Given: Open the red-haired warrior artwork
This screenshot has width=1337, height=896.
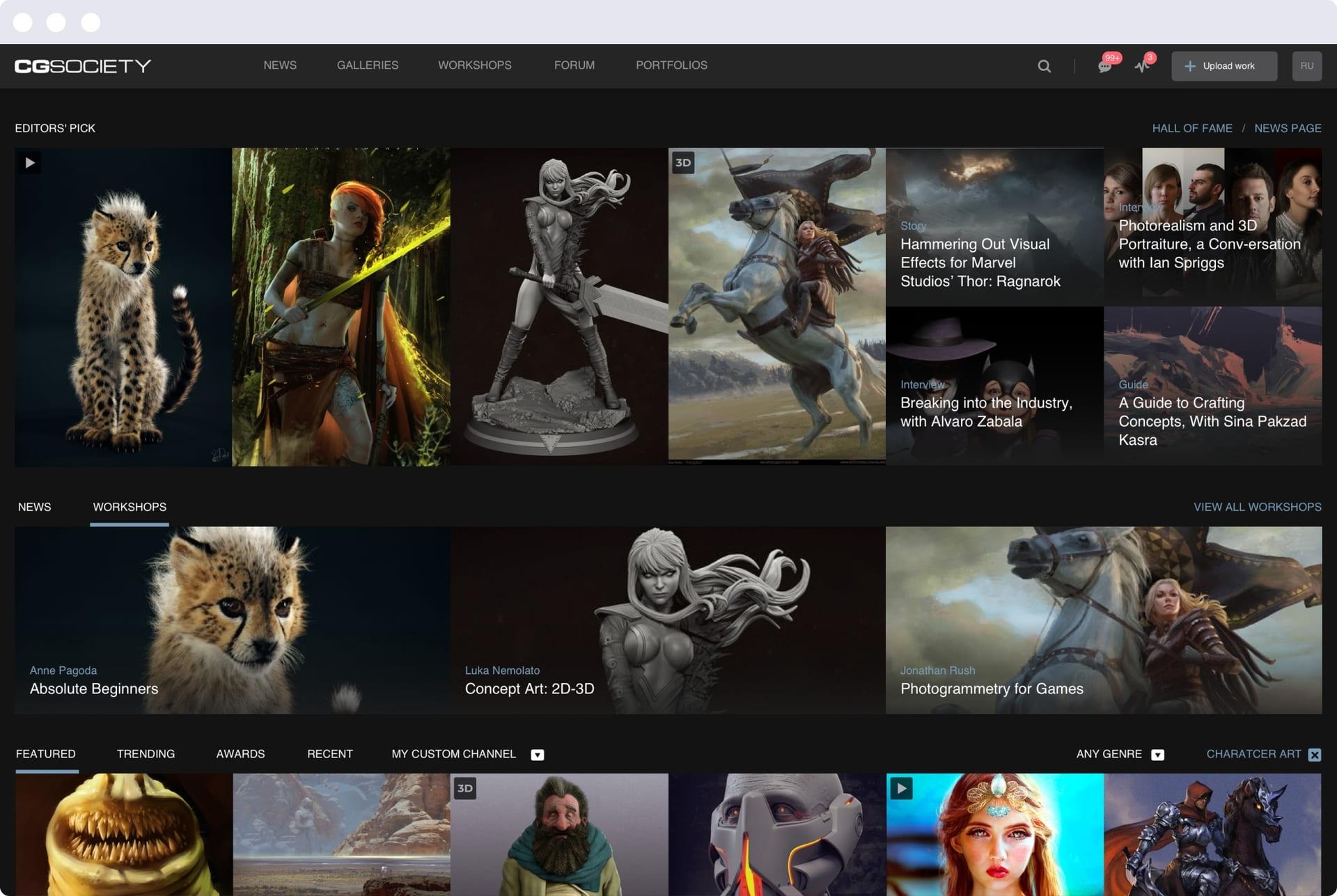Looking at the screenshot, I should point(341,306).
